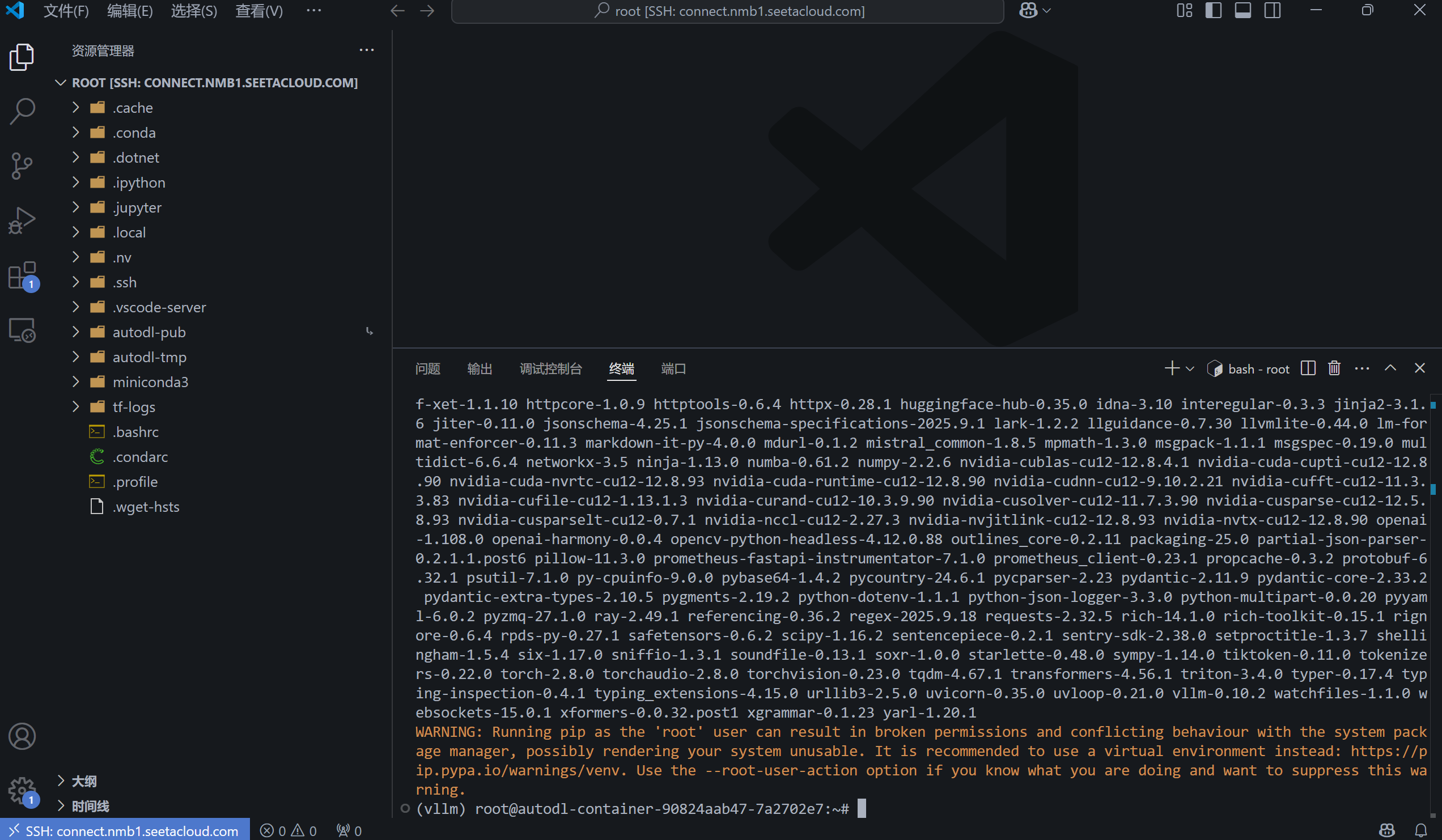
Task: Expand the miniconda3 folder
Action: [150, 381]
